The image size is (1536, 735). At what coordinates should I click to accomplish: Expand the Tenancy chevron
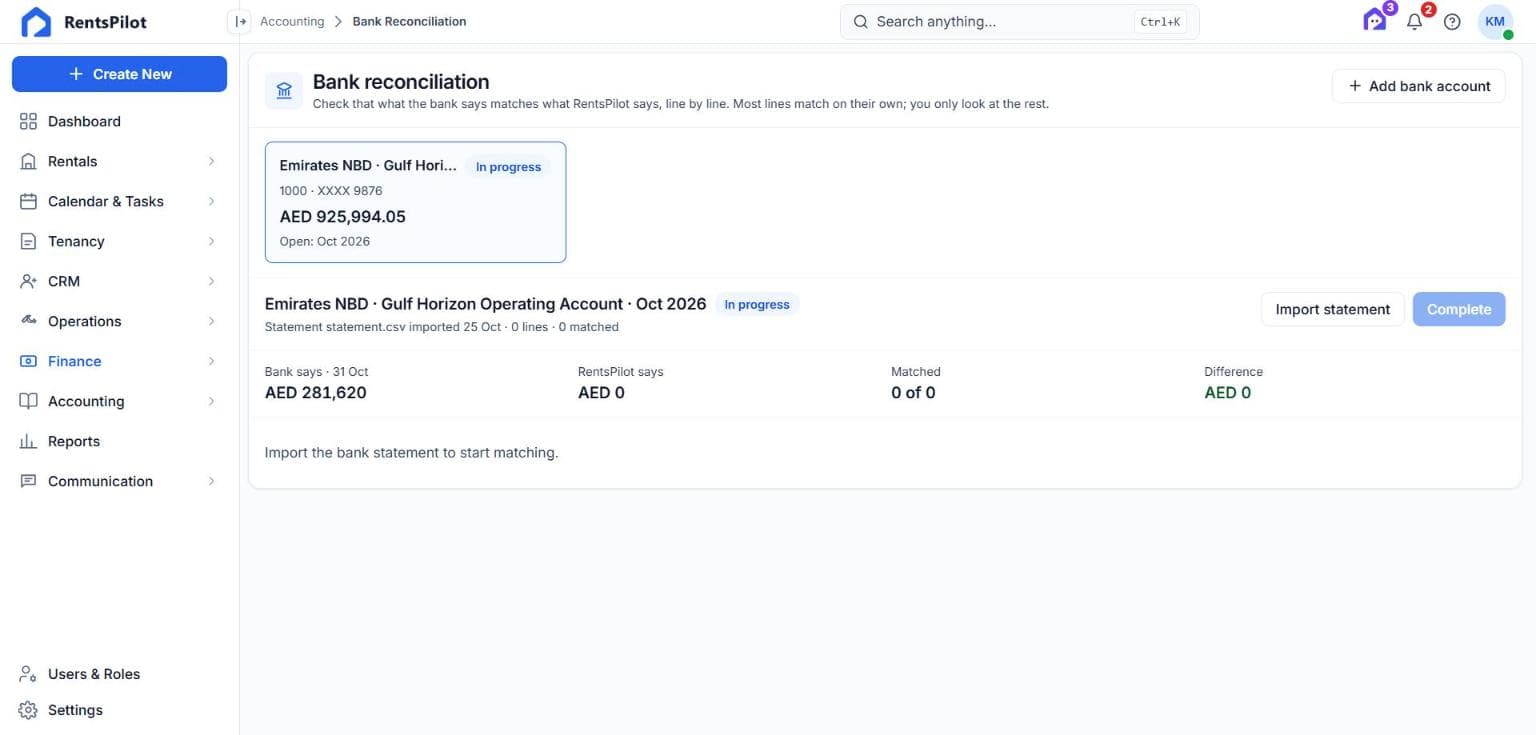pos(211,241)
